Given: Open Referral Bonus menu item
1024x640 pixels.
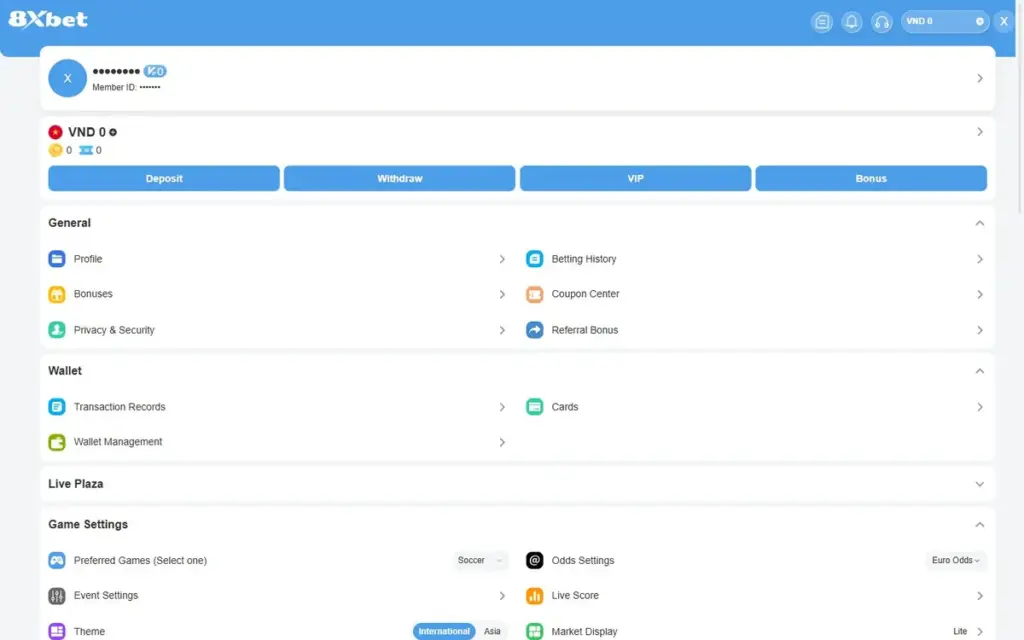Looking at the screenshot, I should (x=756, y=330).
